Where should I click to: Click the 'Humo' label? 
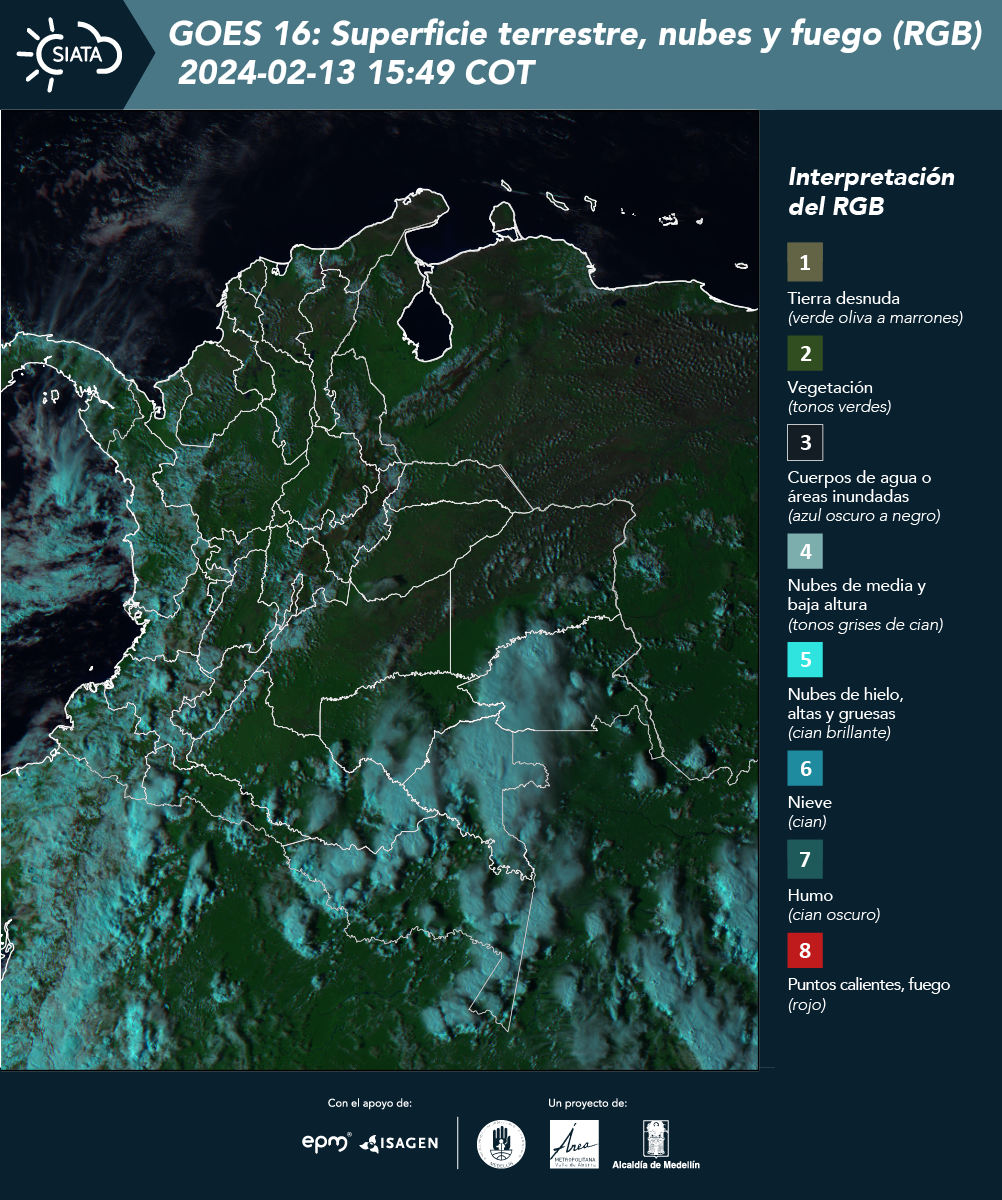pyautogui.click(x=810, y=895)
